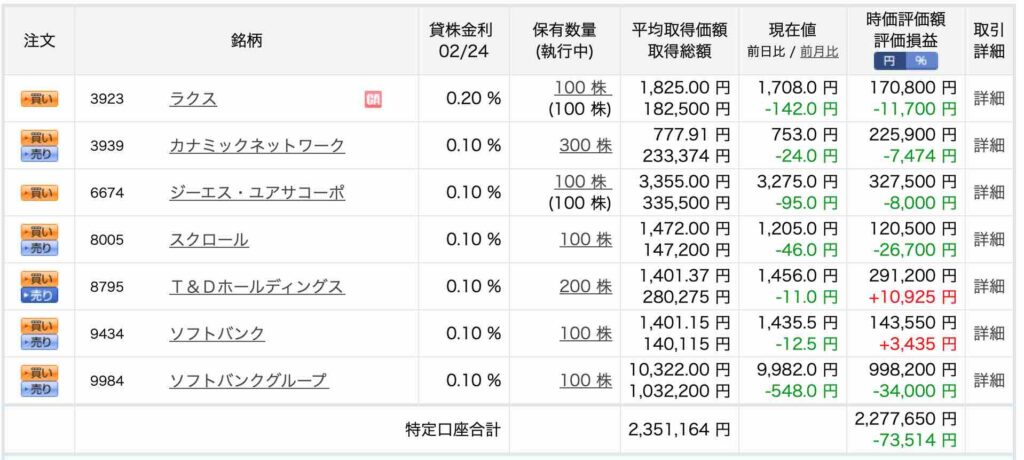Click the 買い button for ラクス
Image resolution: width=1024 pixels, height=460 pixels.
(x=40, y=99)
